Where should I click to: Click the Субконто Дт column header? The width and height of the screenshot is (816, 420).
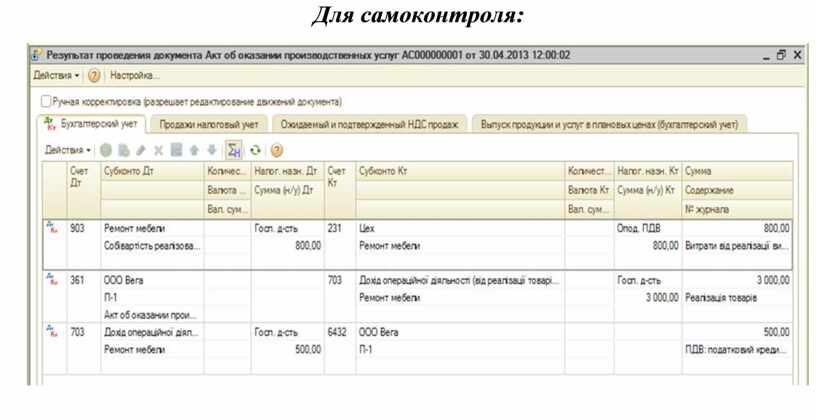tap(152, 171)
